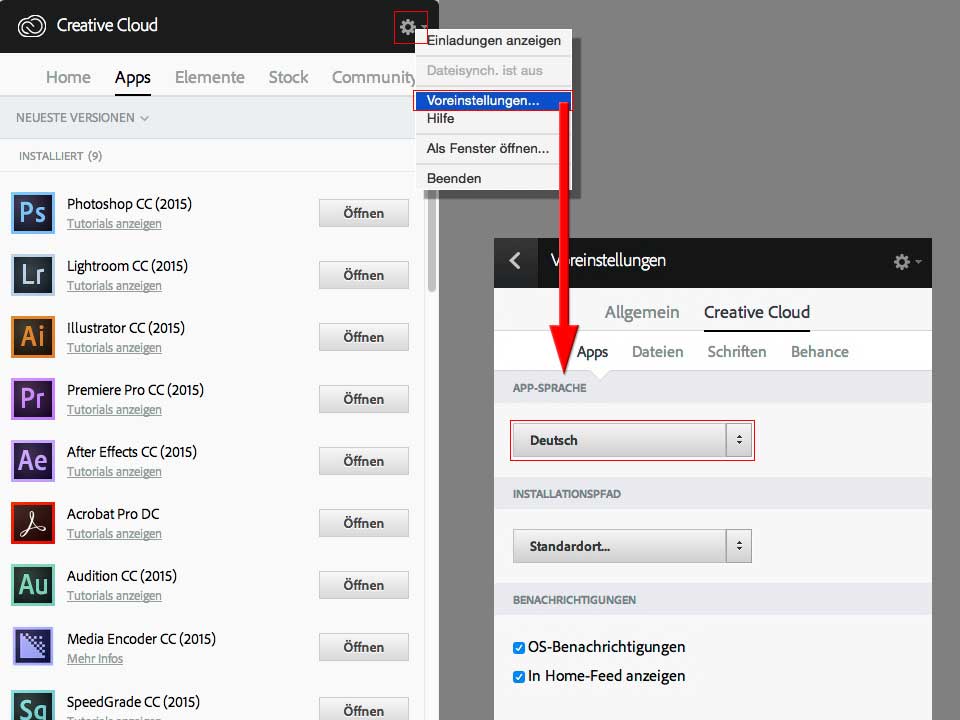Expand the Neueste Versionen filter
The image size is (960, 720).
pos(83,118)
